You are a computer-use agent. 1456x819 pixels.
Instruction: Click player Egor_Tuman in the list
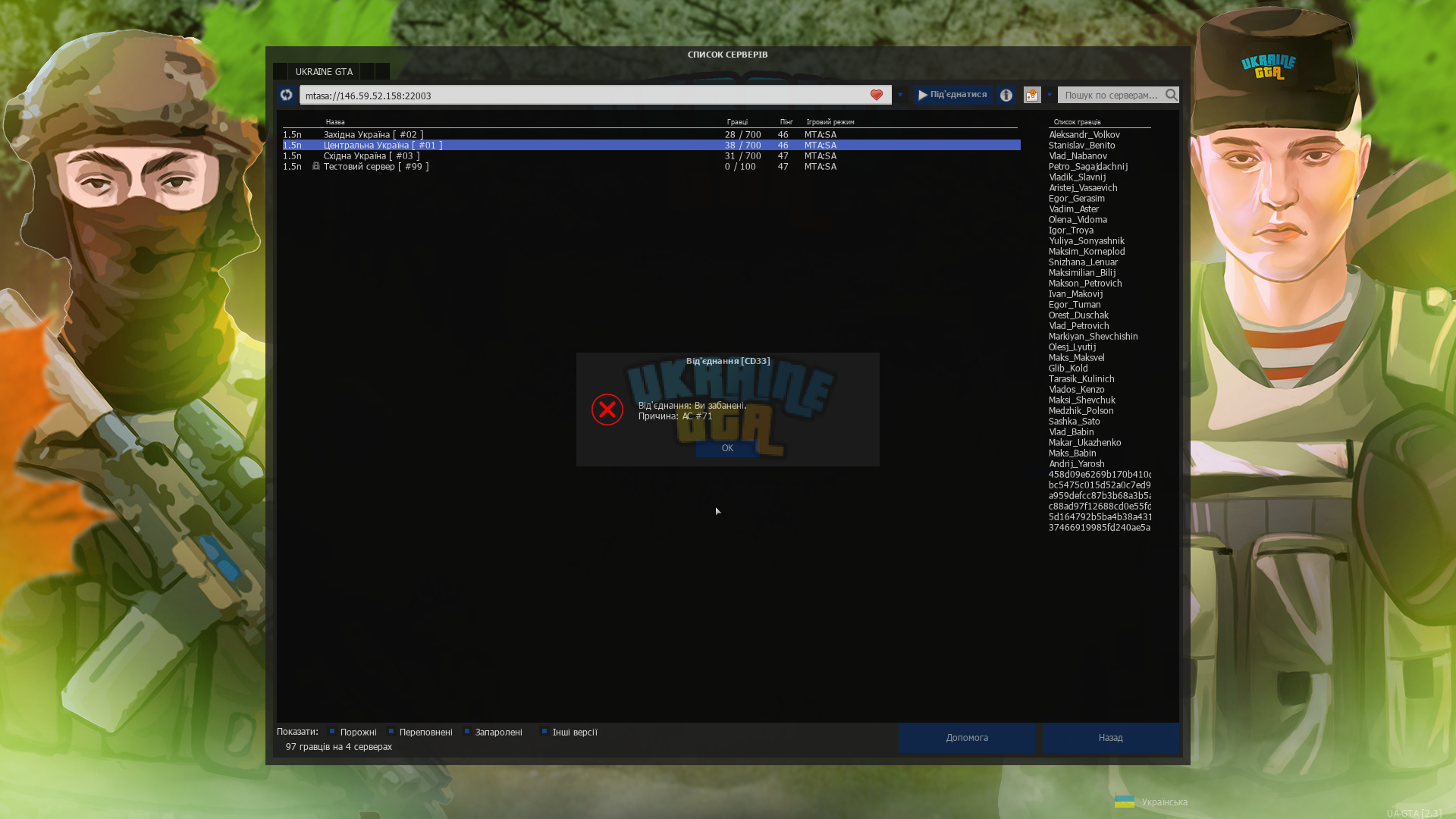1075,304
